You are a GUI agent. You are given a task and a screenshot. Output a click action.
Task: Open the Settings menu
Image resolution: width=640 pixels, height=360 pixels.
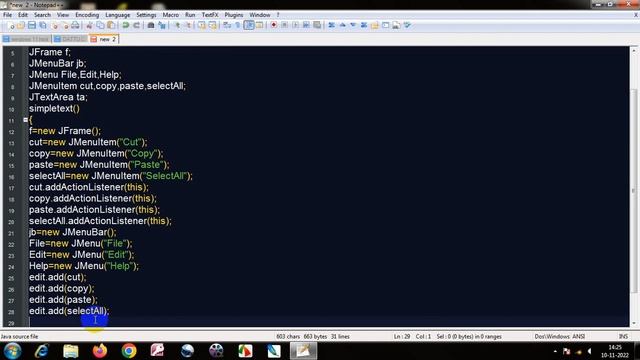pyautogui.click(x=146, y=15)
